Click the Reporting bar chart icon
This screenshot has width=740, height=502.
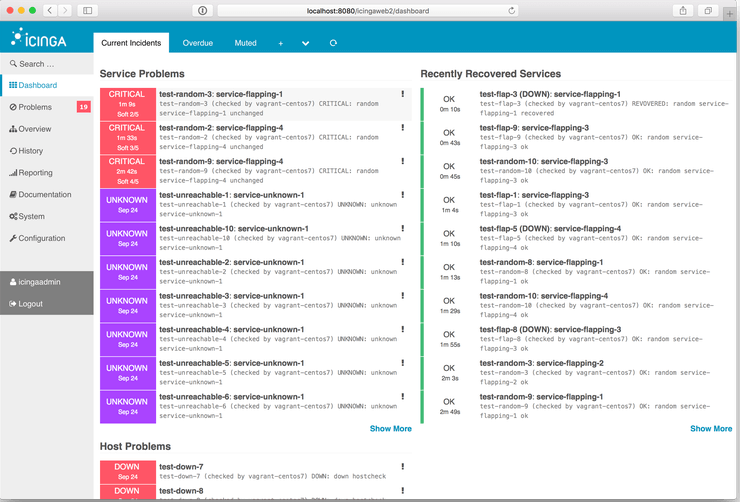[x=13, y=173]
